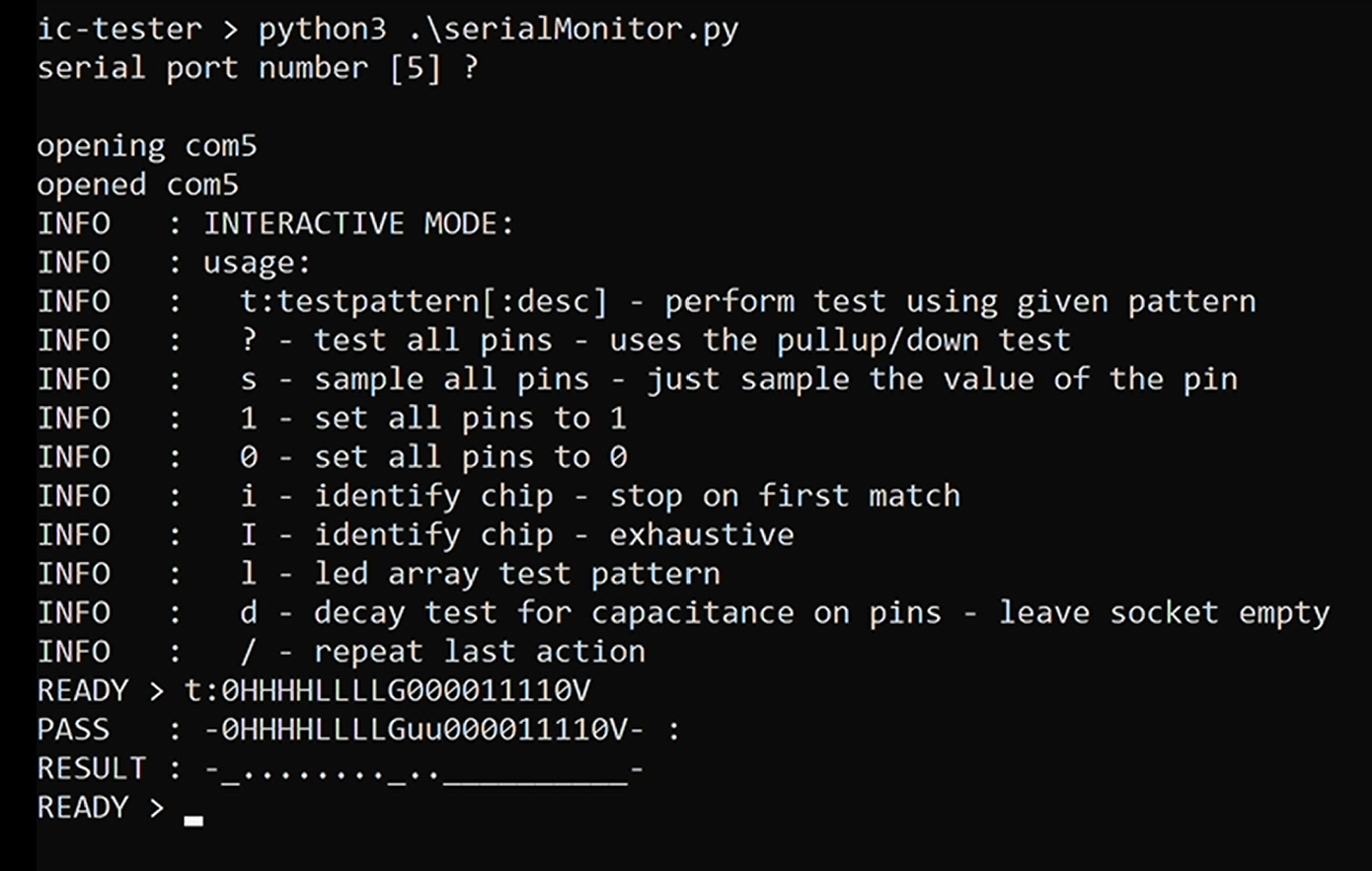Click the 'opened com5' output line
This screenshot has height=871, width=1372.
click(138, 186)
